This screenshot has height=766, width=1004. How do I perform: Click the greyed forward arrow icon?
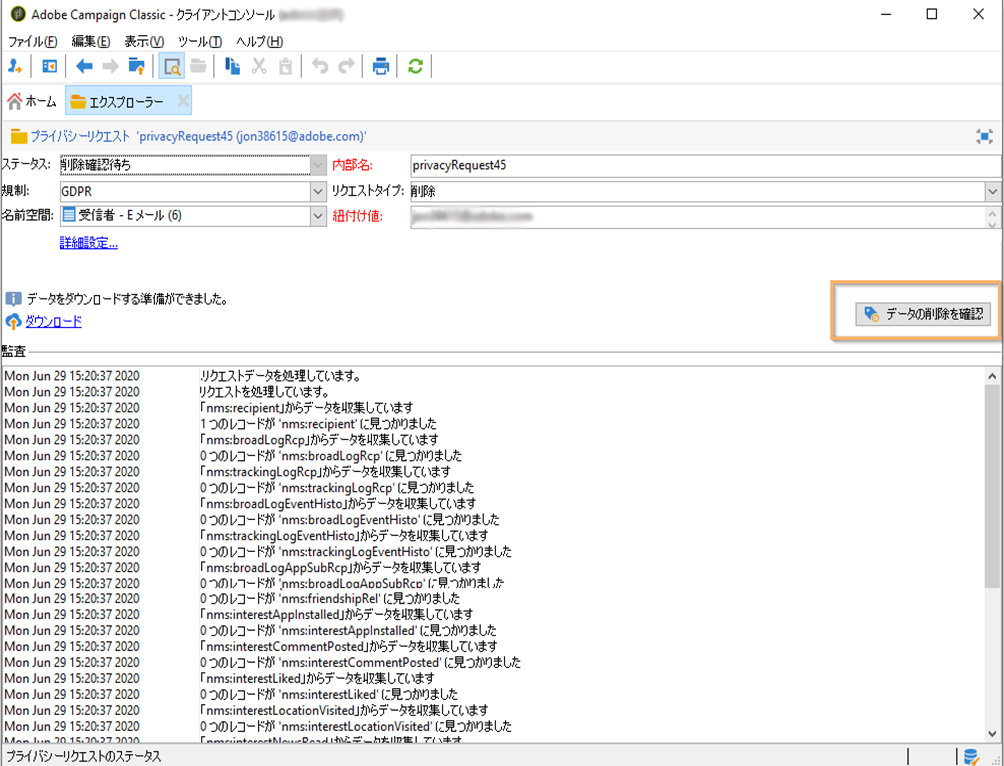(111, 65)
